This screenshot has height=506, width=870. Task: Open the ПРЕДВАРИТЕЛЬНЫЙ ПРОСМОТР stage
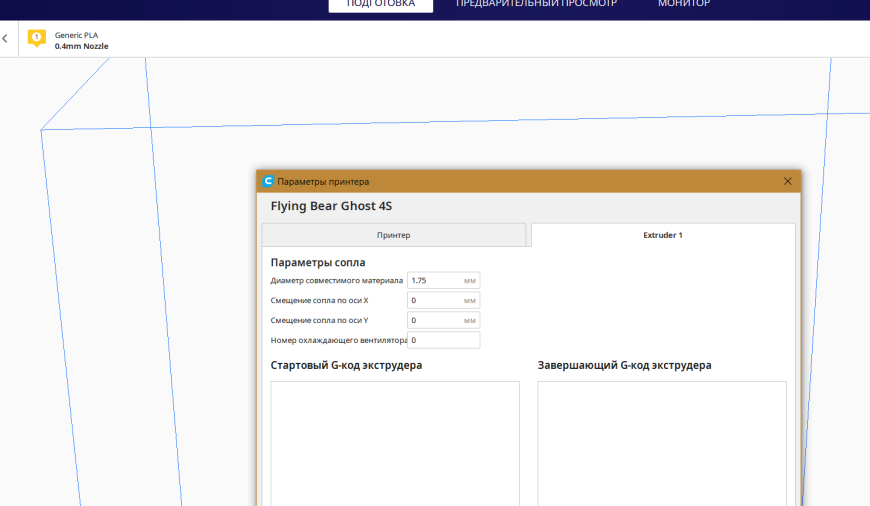(536, 4)
